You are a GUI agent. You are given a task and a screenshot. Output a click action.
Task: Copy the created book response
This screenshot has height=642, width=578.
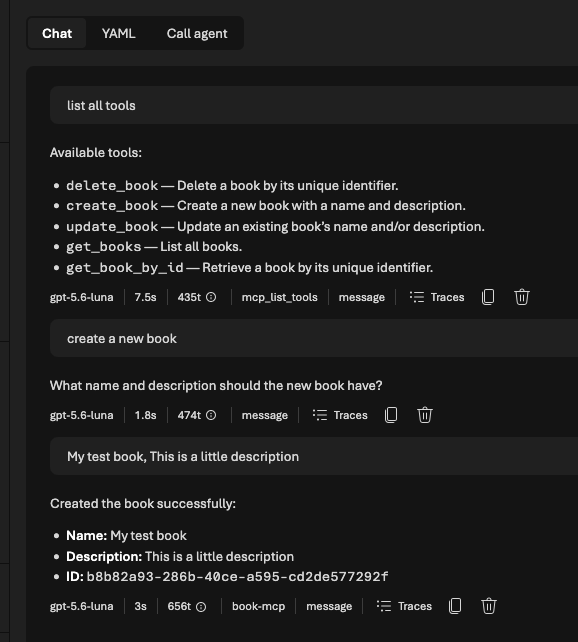point(455,606)
